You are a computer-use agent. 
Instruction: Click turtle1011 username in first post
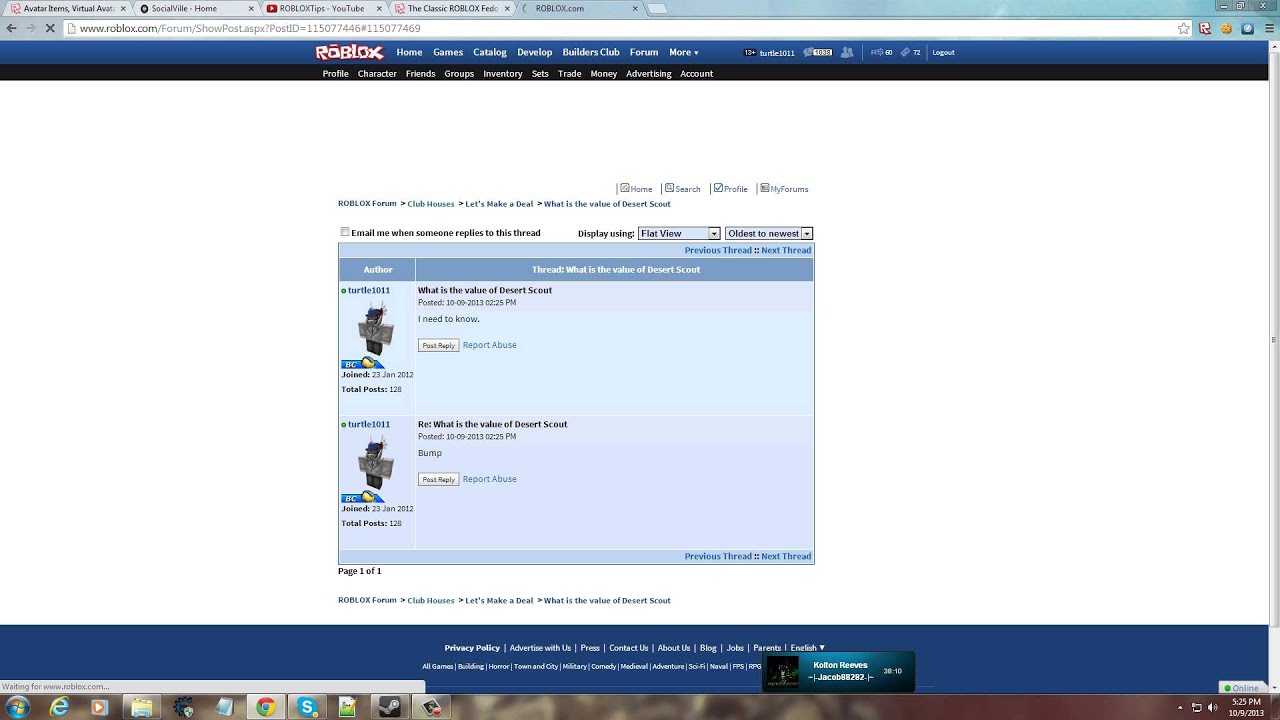pyautogui.click(x=369, y=290)
